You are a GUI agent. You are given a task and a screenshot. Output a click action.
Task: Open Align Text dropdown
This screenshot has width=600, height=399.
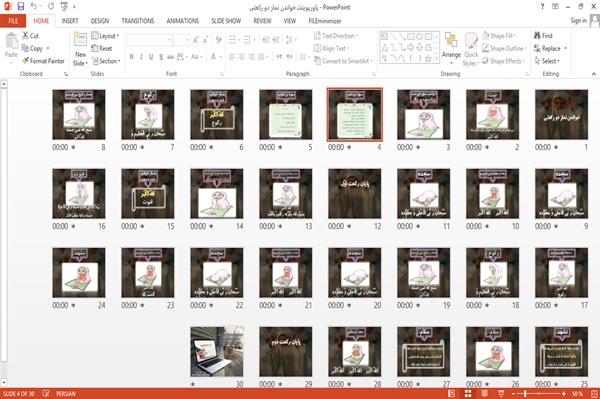[x=331, y=48]
